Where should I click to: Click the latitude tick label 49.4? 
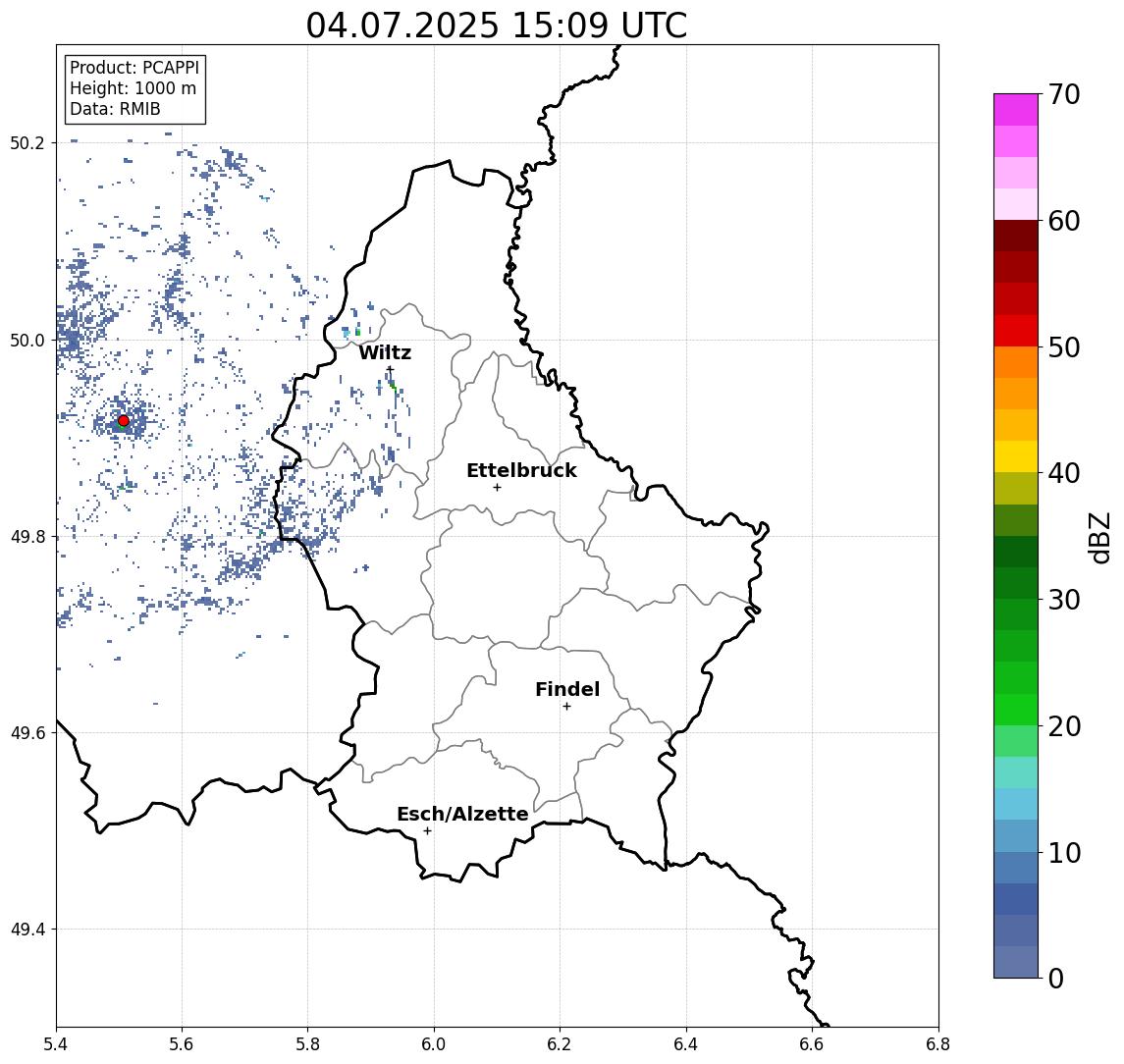[x=27, y=930]
